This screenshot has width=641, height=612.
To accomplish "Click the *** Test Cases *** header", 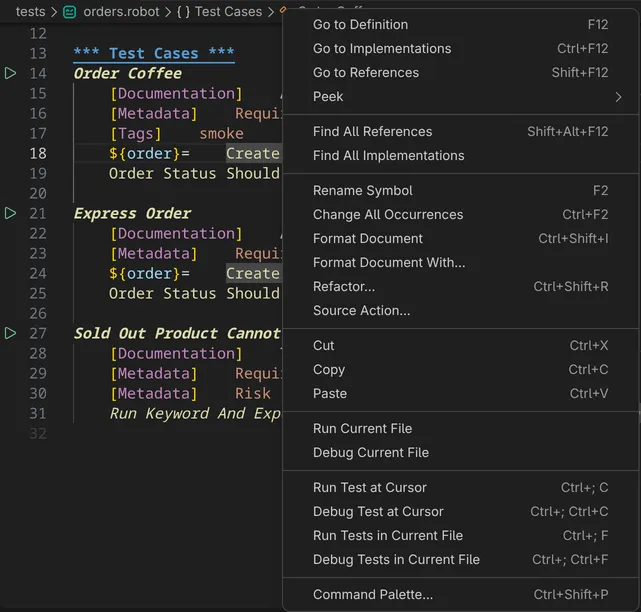I will 154,54.
